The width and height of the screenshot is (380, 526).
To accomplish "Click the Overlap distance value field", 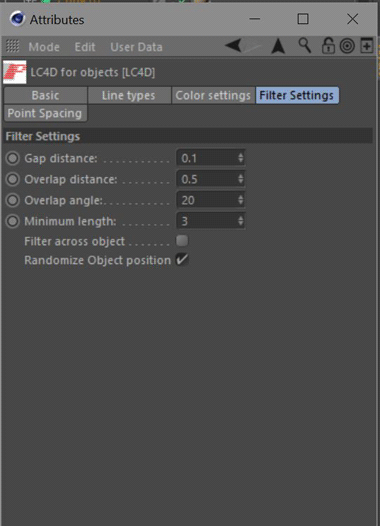I will [211, 179].
